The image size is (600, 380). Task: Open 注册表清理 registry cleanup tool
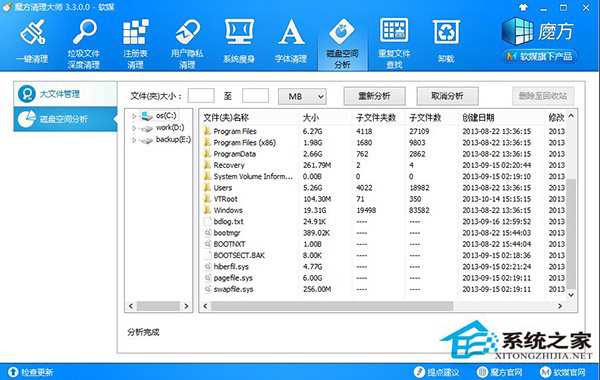[x=135, y=43]
